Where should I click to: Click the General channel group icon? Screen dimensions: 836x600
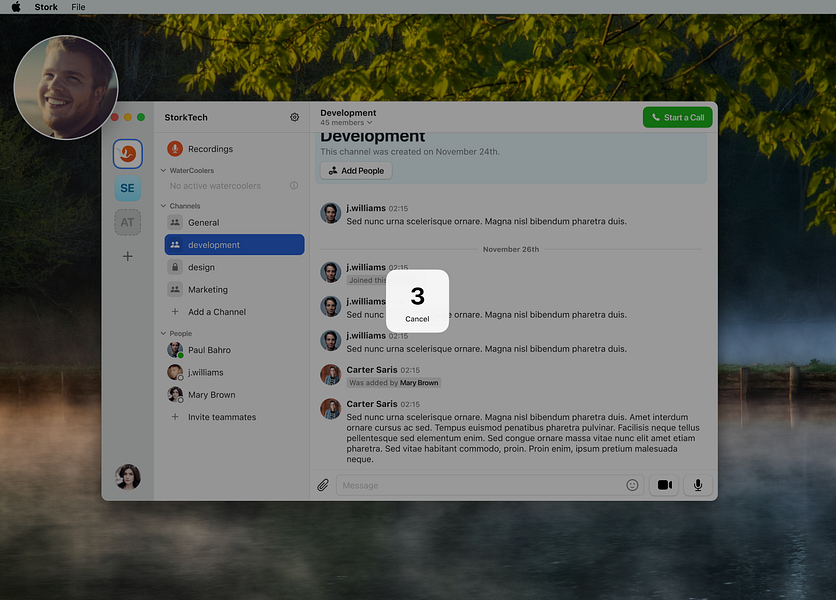pyautogui.click(x=175, y=222)
